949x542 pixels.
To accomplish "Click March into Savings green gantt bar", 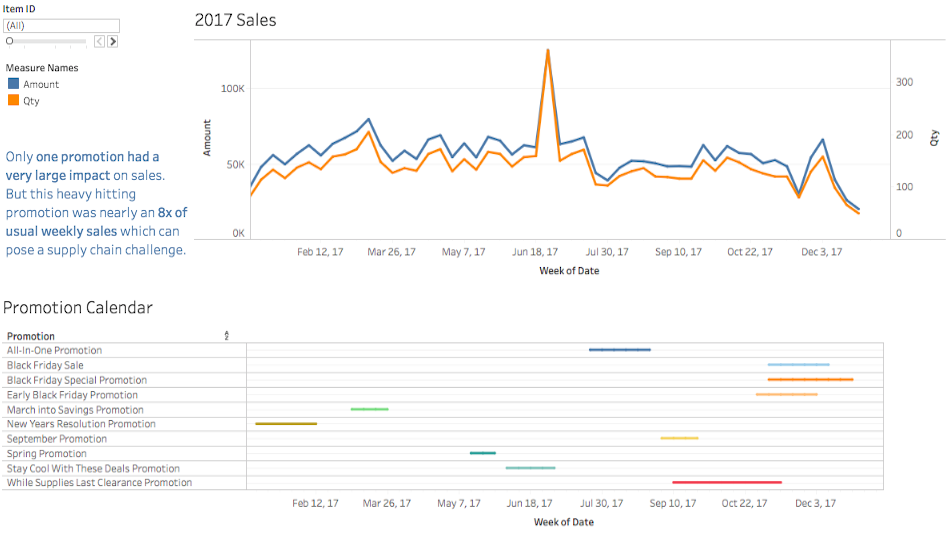I will click(x=370, y=410).
